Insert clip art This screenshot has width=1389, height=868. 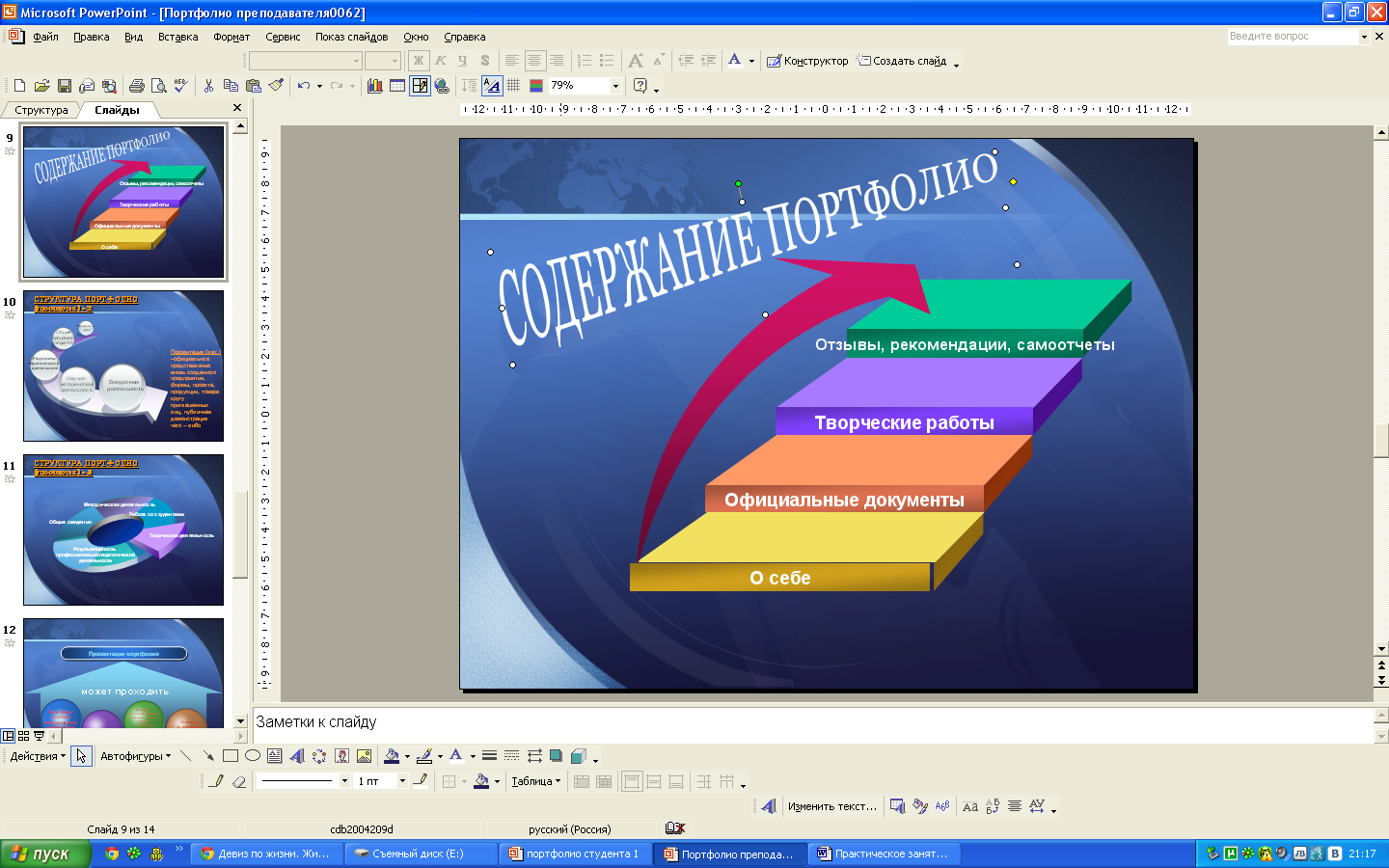(341, 756)
